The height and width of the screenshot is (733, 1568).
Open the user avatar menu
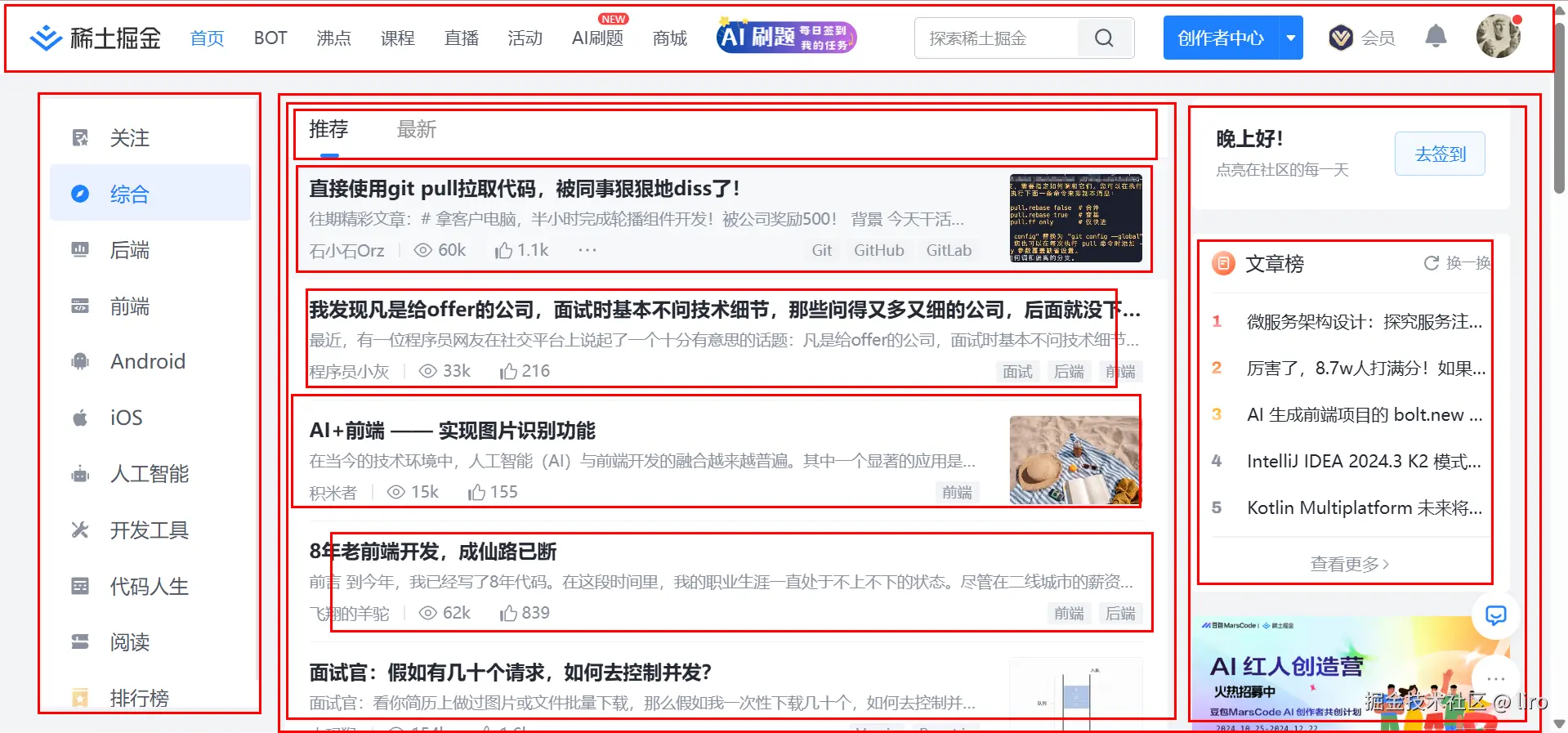coord(1499,37)
